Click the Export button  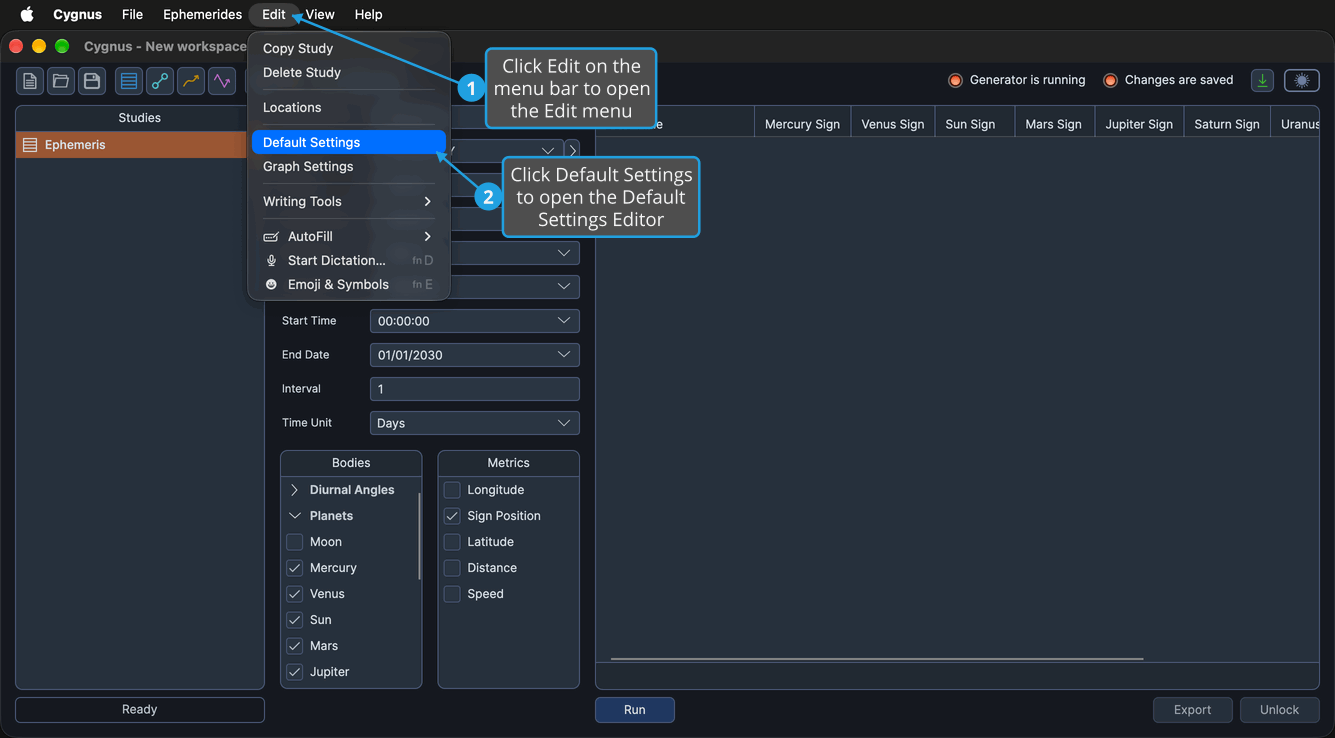1193,710
